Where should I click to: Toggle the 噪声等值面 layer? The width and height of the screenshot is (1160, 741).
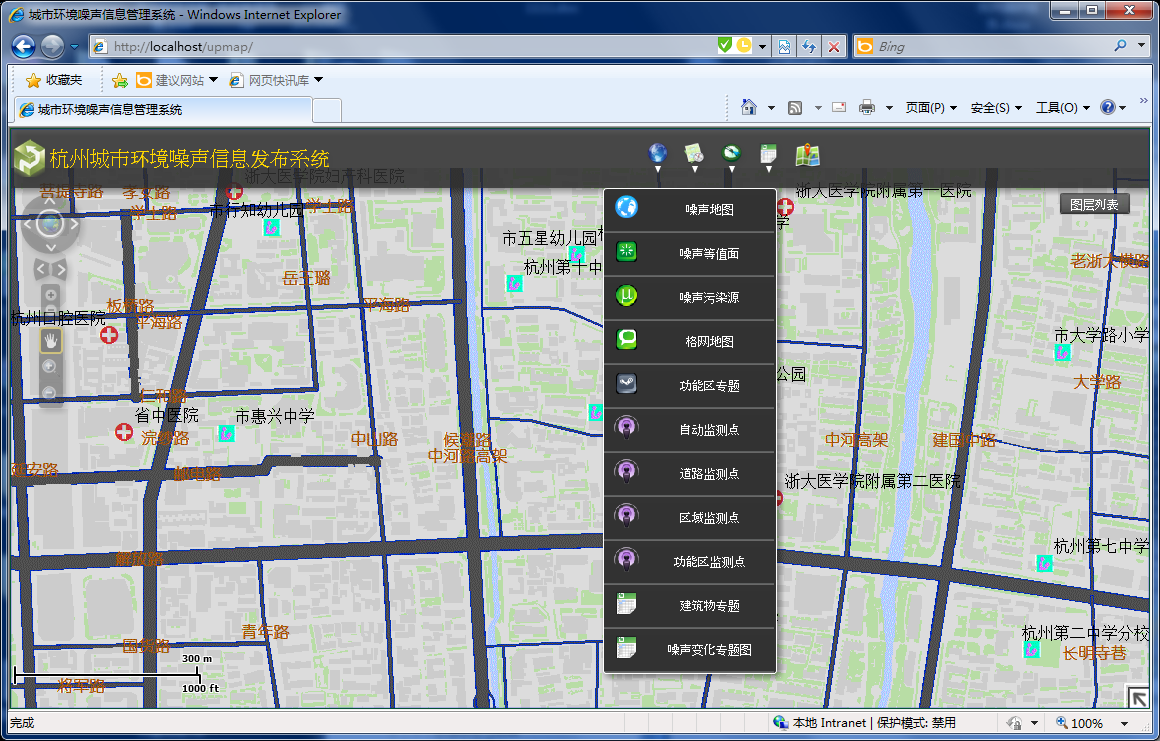click(689, 253)
